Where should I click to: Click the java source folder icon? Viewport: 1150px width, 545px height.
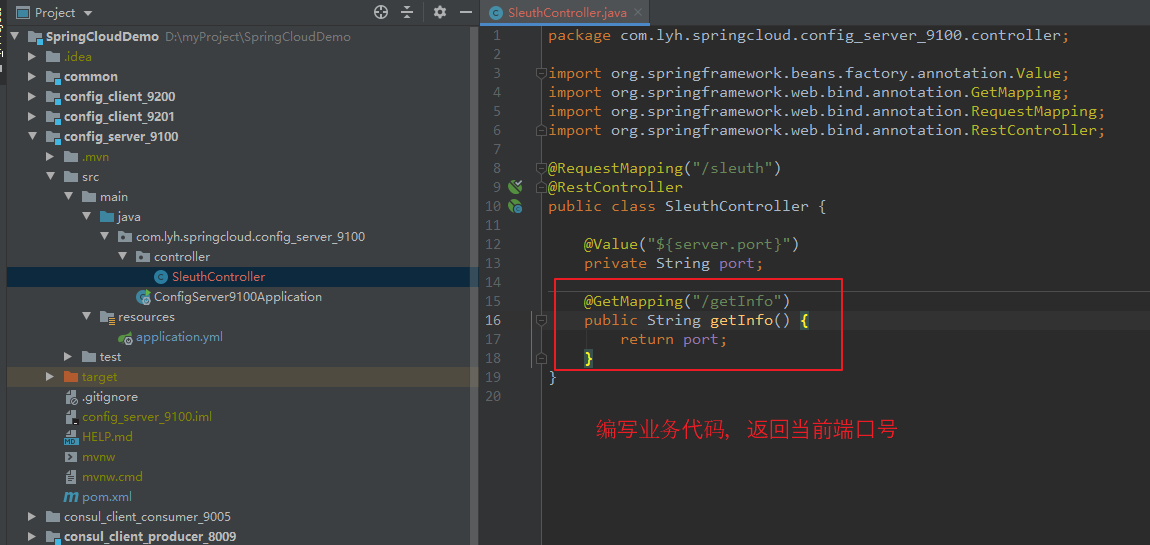click(x=107, y=217)
